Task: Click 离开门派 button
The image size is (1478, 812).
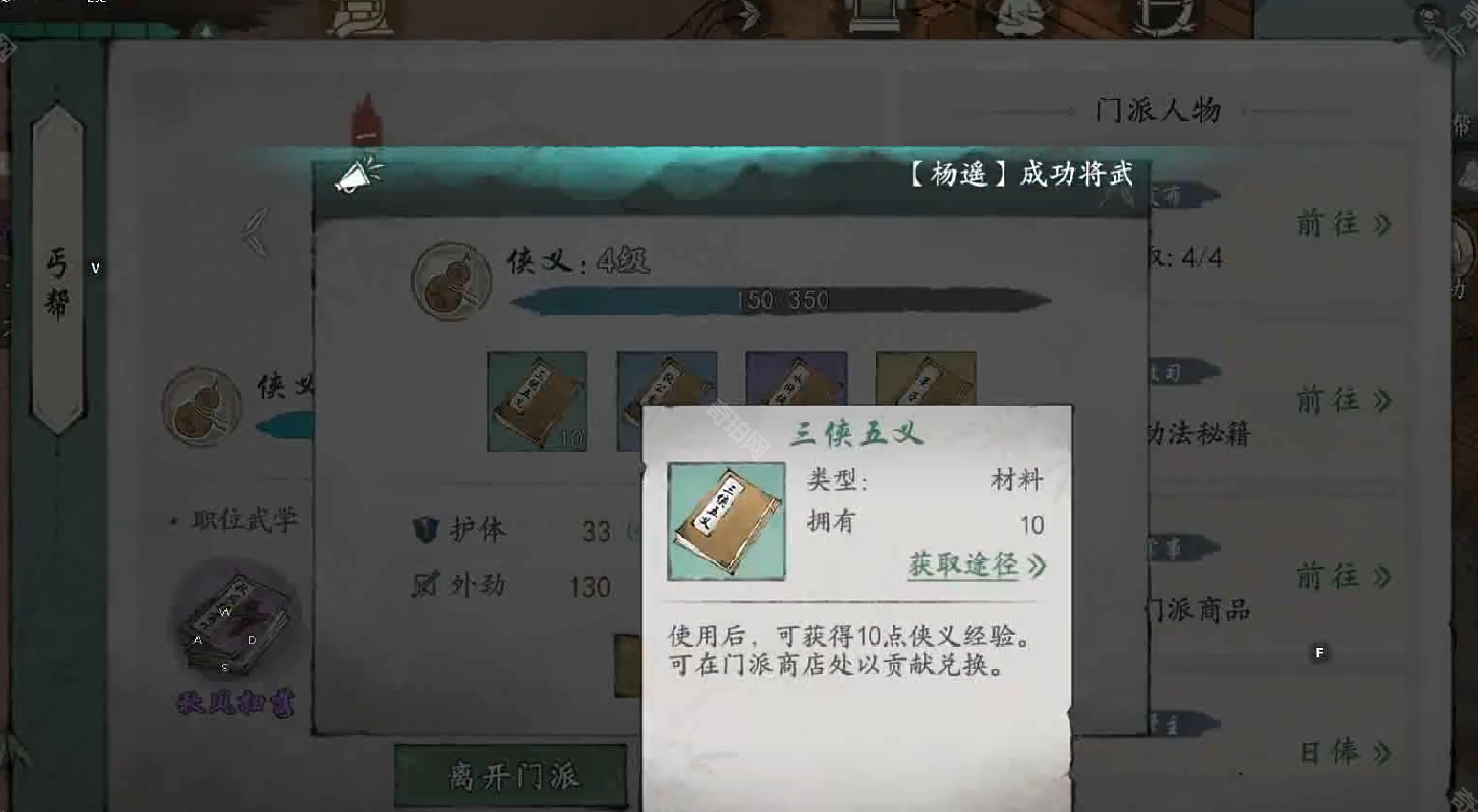Action: click(x=512, y=776)
